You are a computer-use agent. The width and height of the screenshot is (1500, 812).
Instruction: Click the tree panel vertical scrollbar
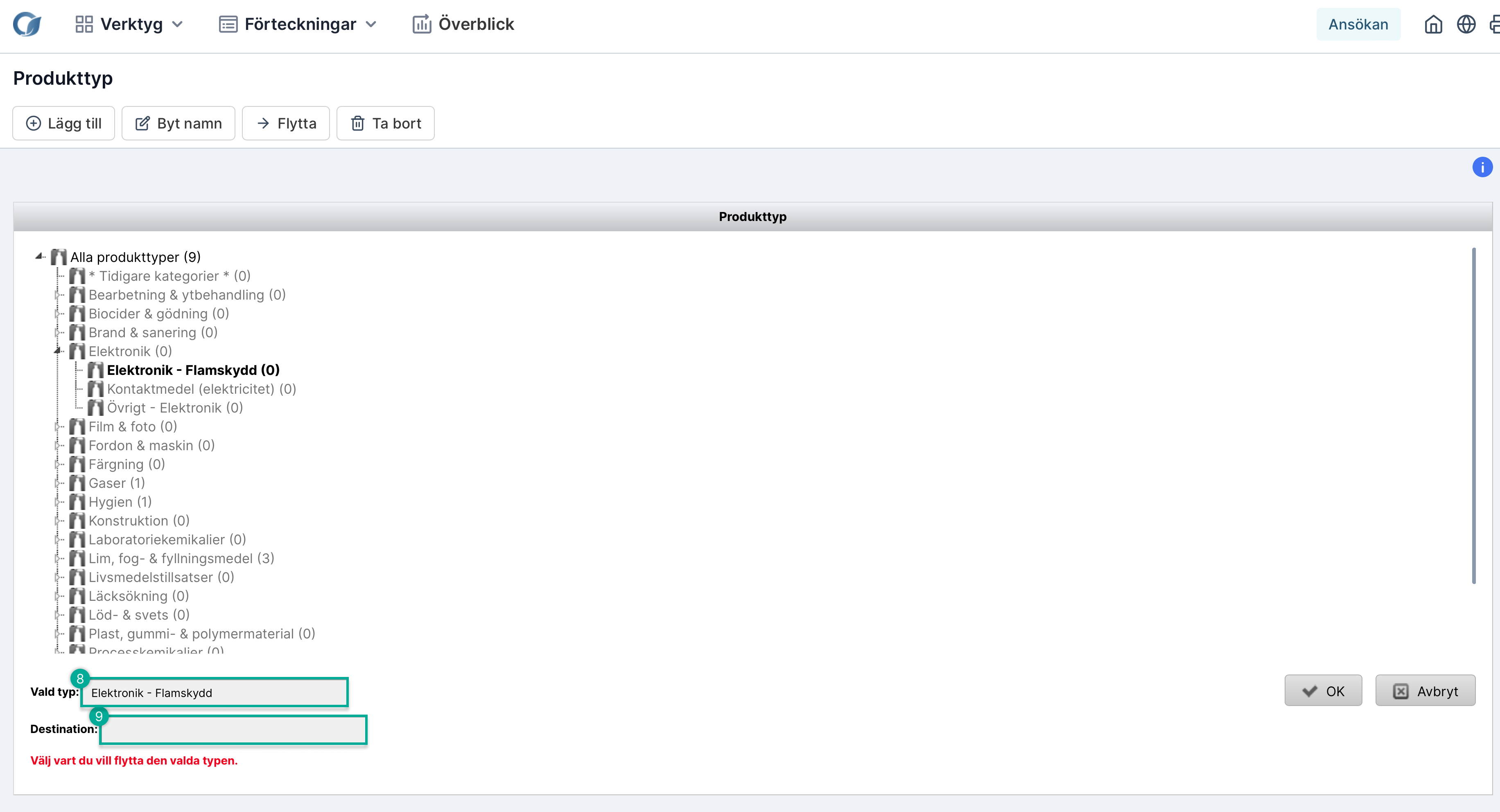(1473, 415)
